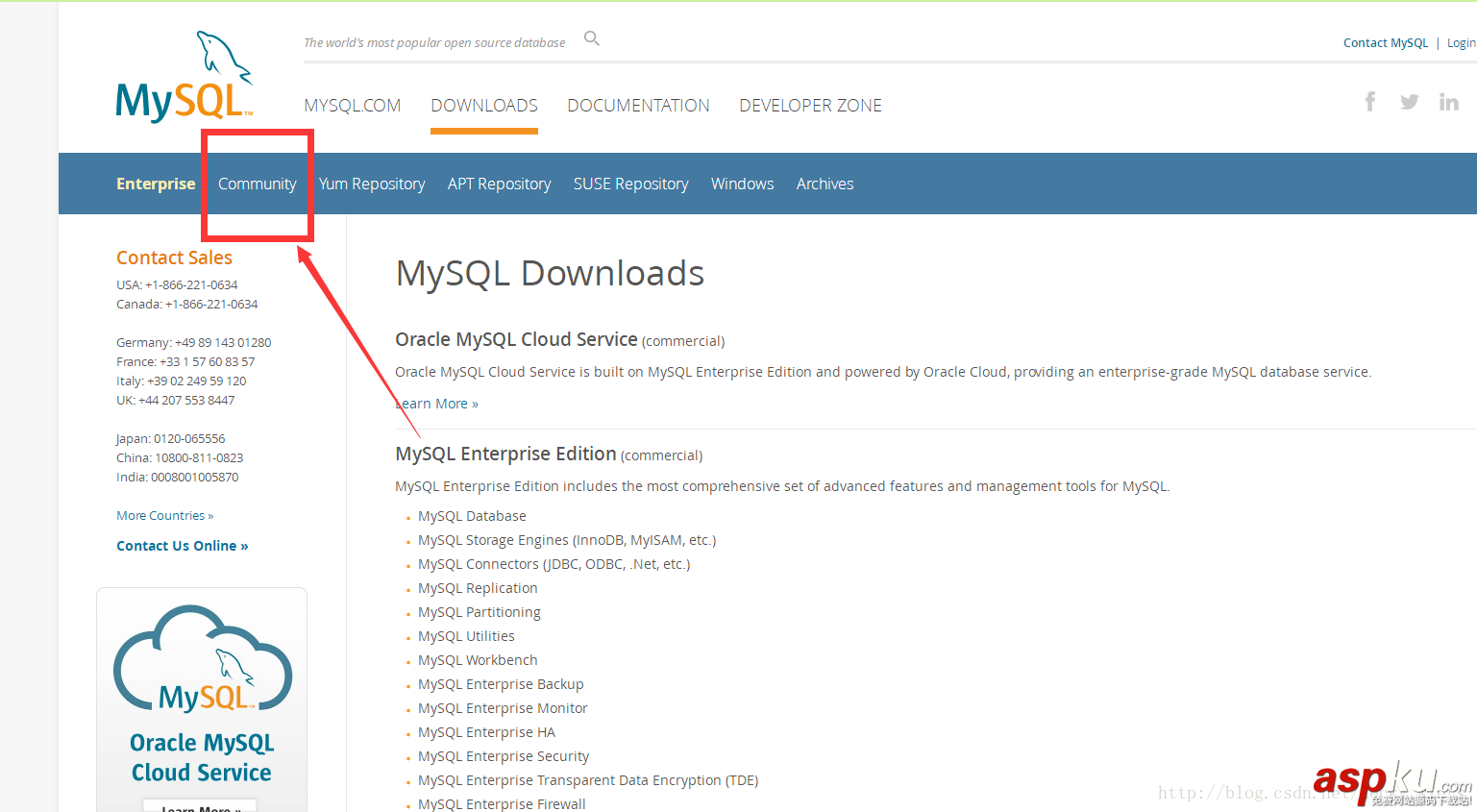Choose Yum Repository from the submenu
1477x812 pixels.
(x=372, y=184)
